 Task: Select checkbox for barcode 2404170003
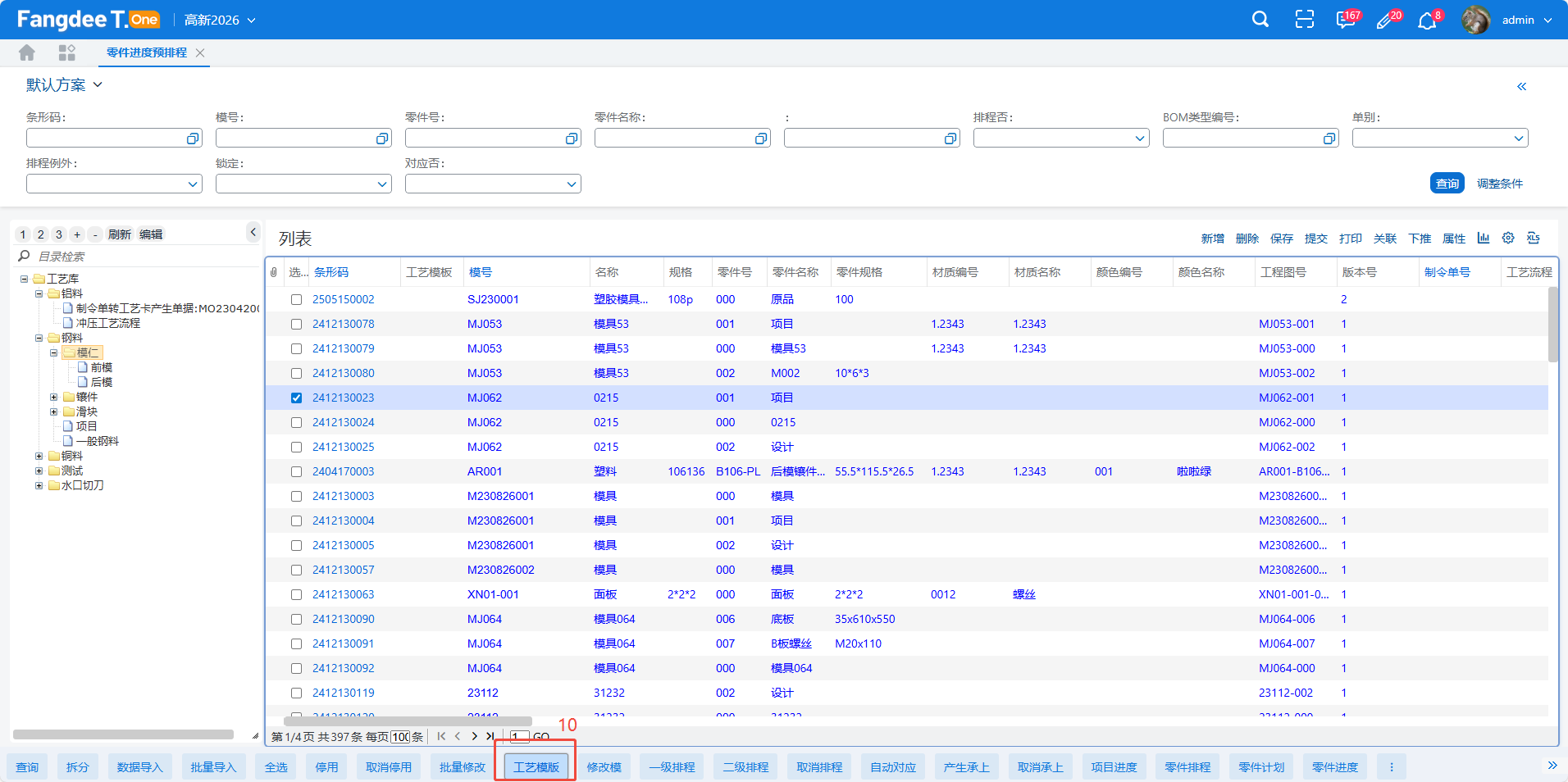click(296, 471)
